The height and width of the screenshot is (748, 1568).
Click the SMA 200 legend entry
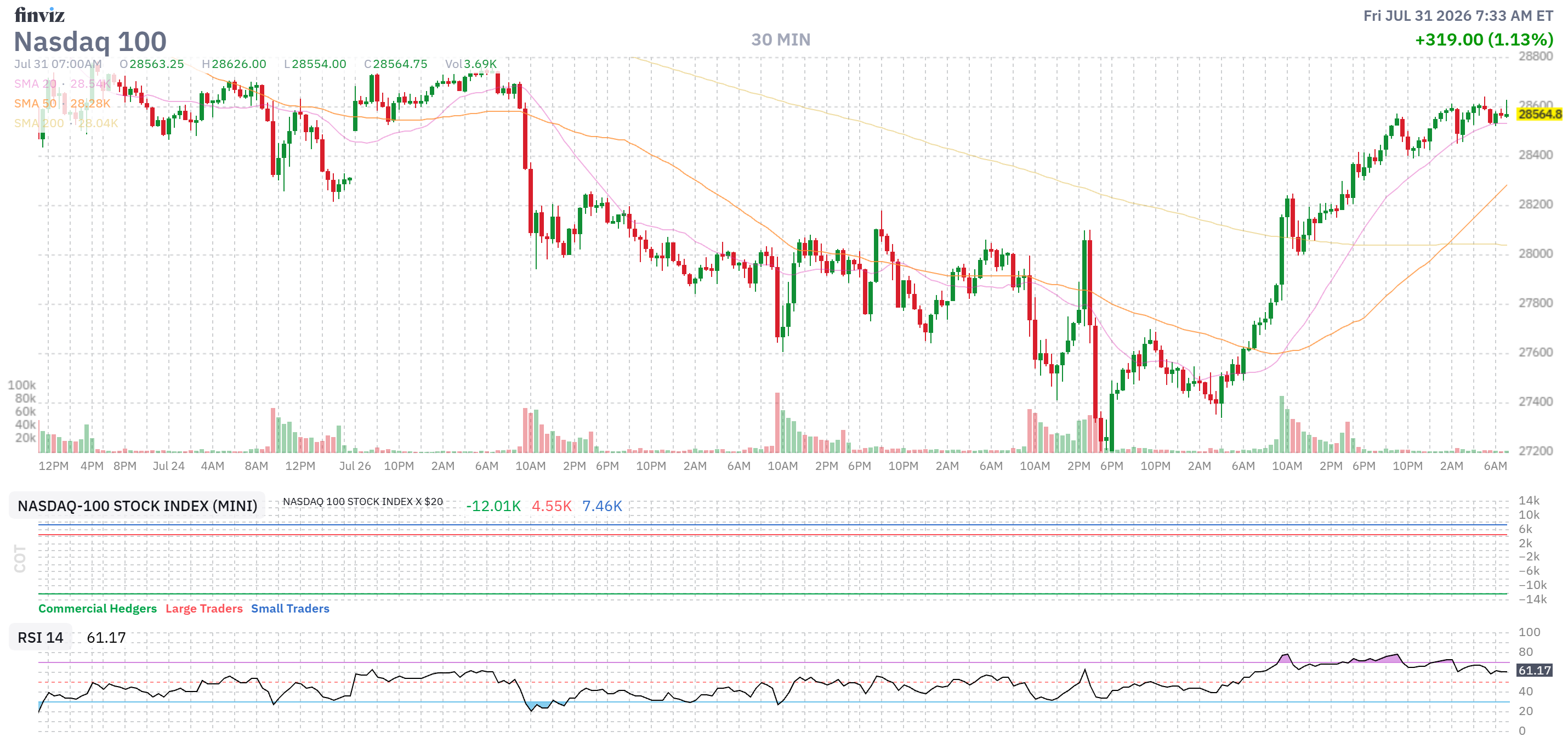click(x=66, y=123)
